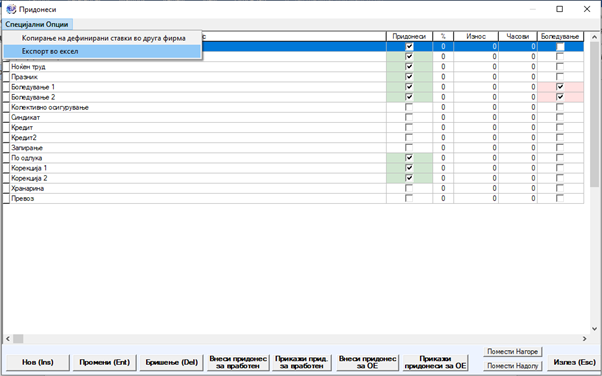Image resolution: width=602 pixels, height=376 pixels.
Task: Tick row selector box for Кредит
Action: point(6,128)
